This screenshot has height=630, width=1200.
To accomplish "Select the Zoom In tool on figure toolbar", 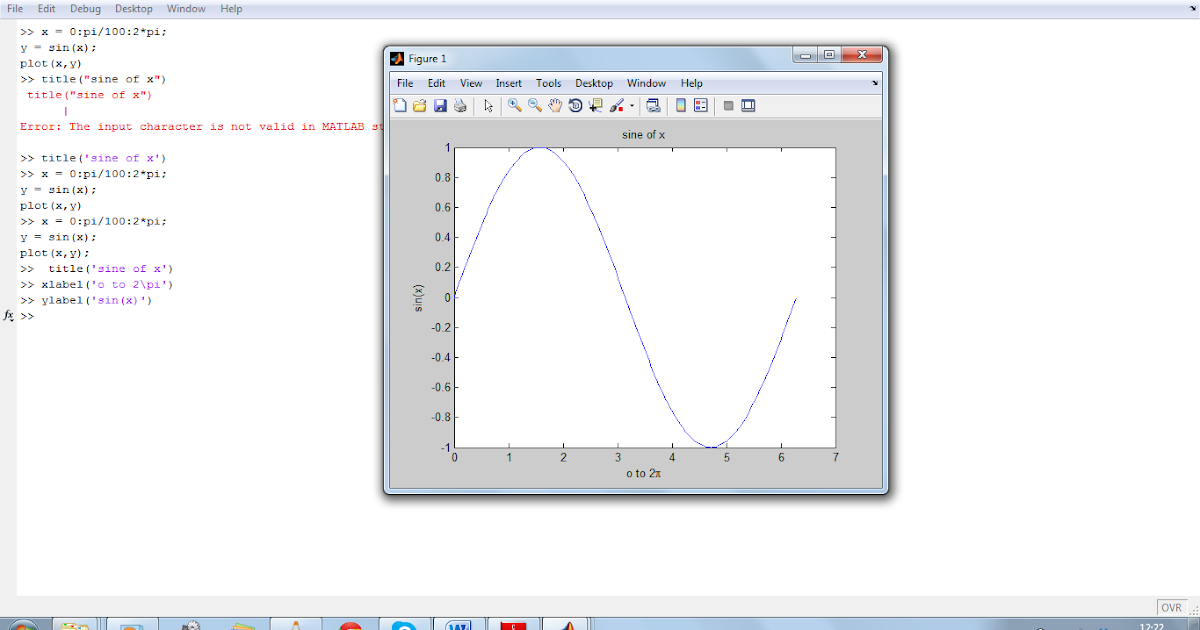I will coord(512,107).
